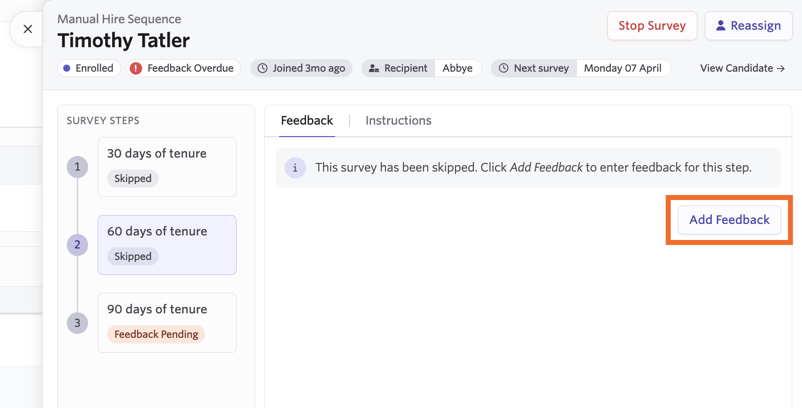Select the 60 days of tenure step

pyautogui.click(x=167, y=245)
